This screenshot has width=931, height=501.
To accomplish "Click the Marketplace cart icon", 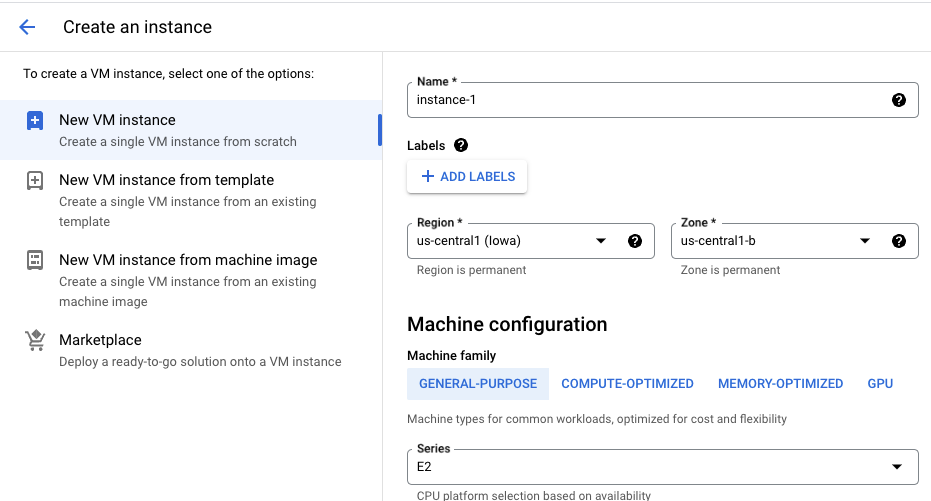I will (x=35, y=341).
